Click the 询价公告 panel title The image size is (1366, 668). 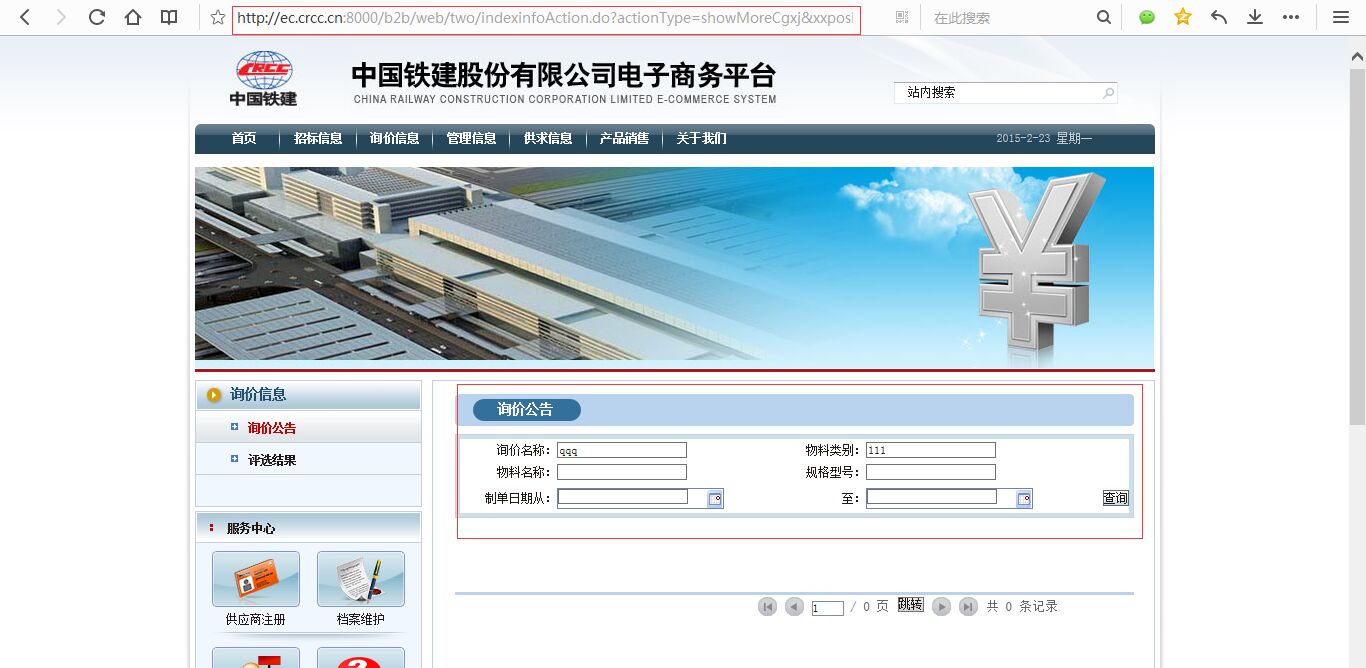pos(526,410)
